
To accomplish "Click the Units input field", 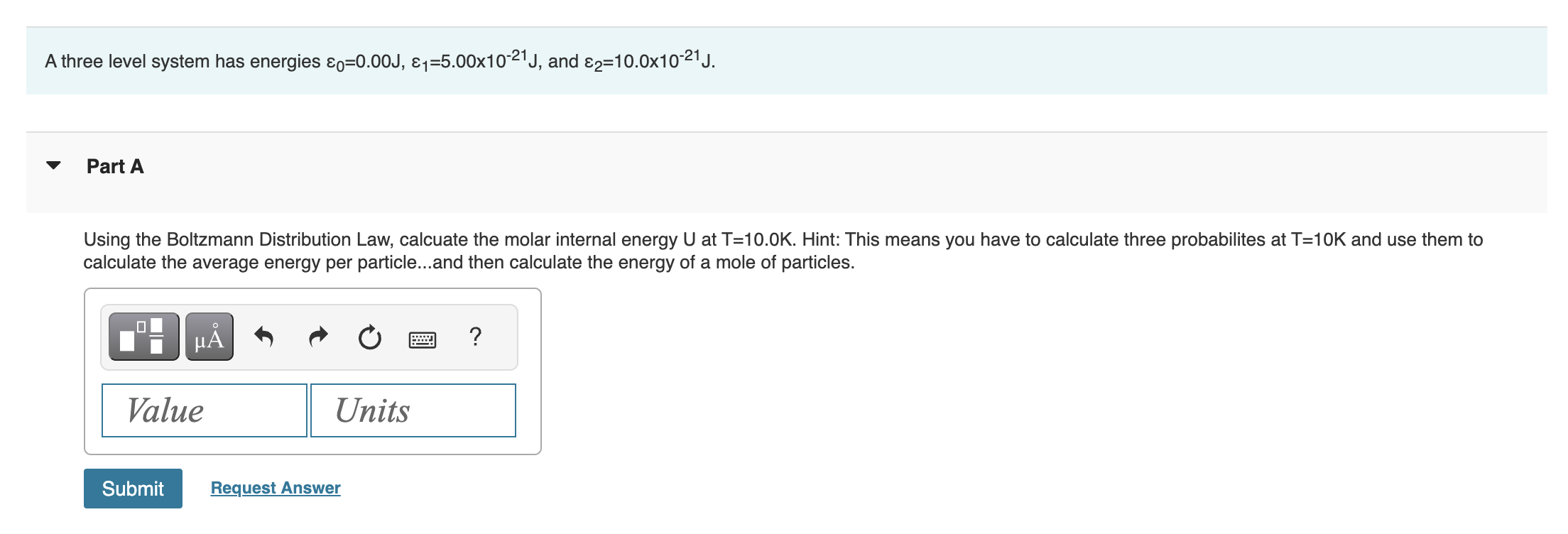I will tap(412, 410).
